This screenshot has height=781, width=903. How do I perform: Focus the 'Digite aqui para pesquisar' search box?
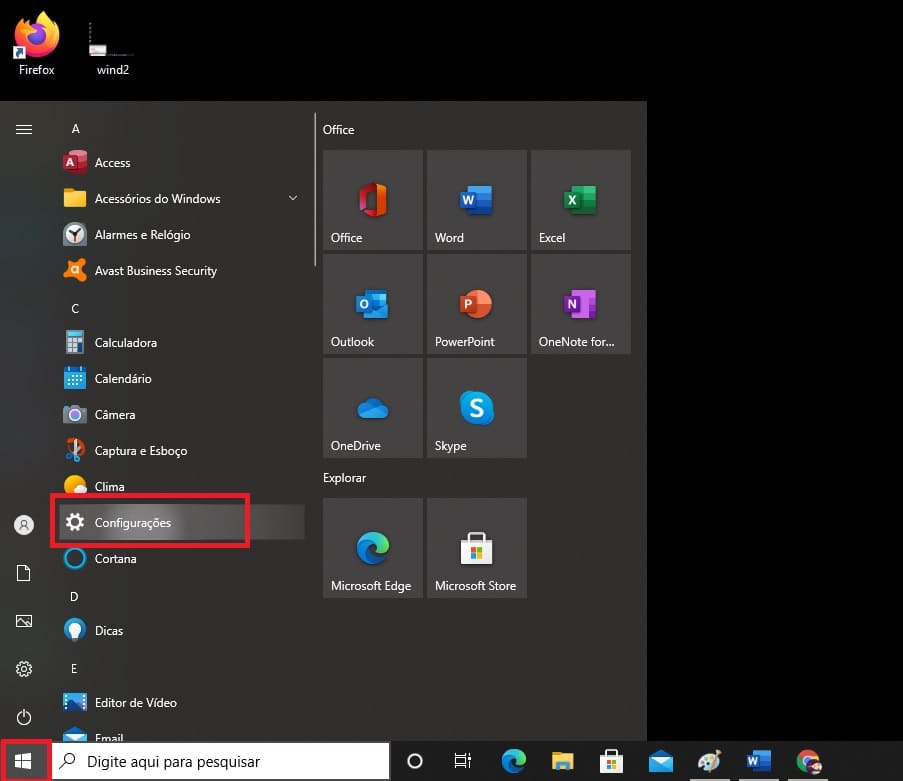(221, 761)
